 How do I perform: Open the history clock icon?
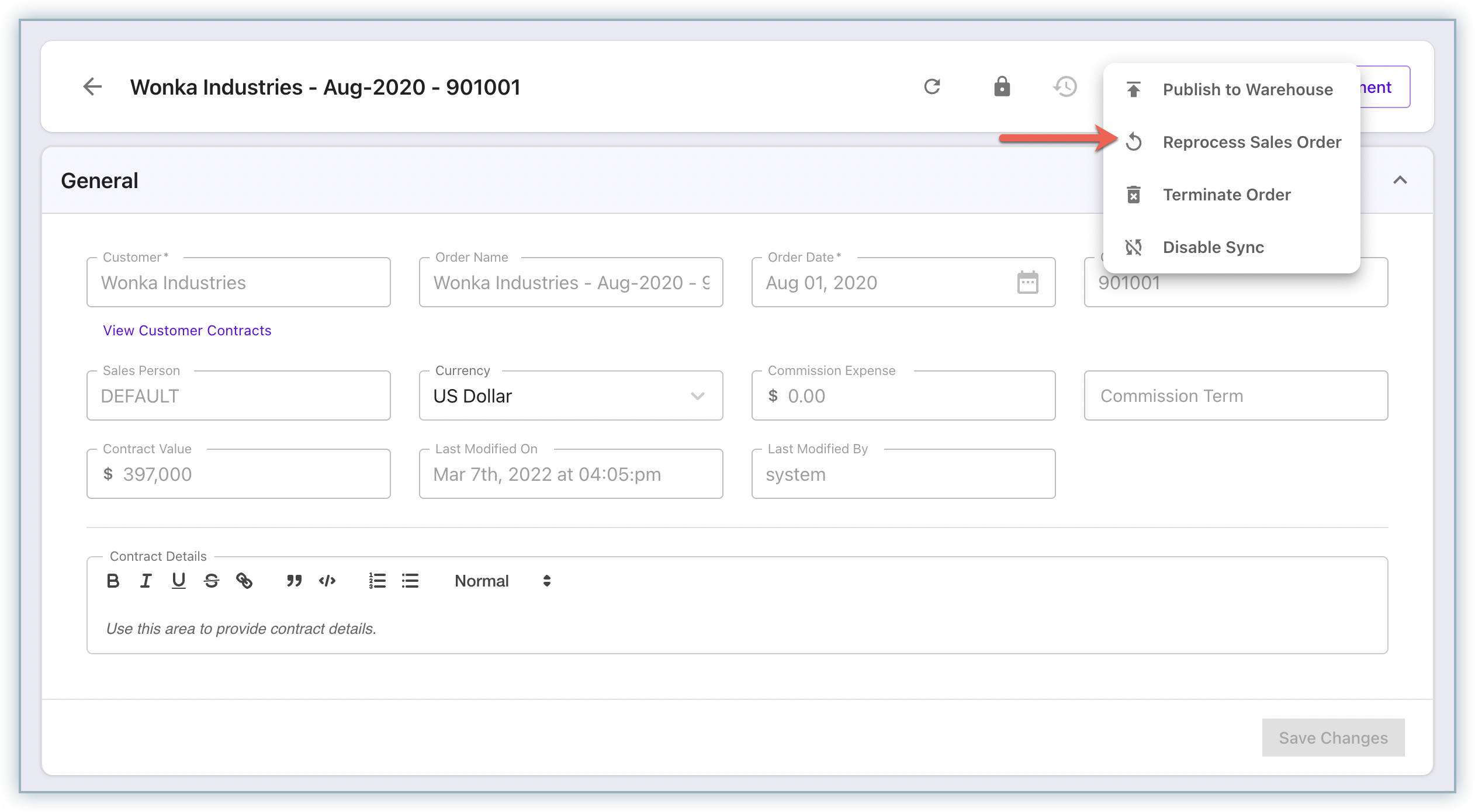point(1065,87)
